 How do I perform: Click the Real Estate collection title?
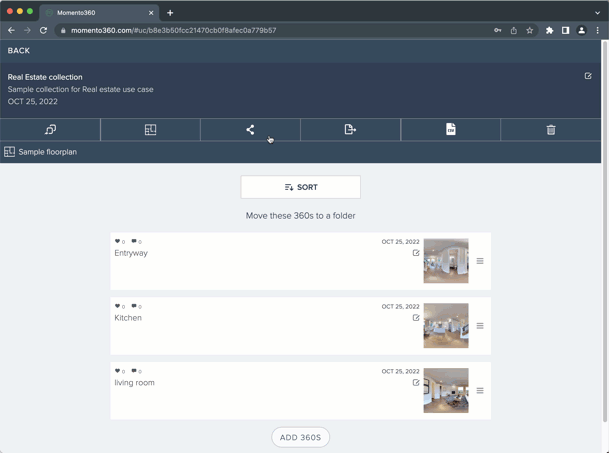pos(45,77)
